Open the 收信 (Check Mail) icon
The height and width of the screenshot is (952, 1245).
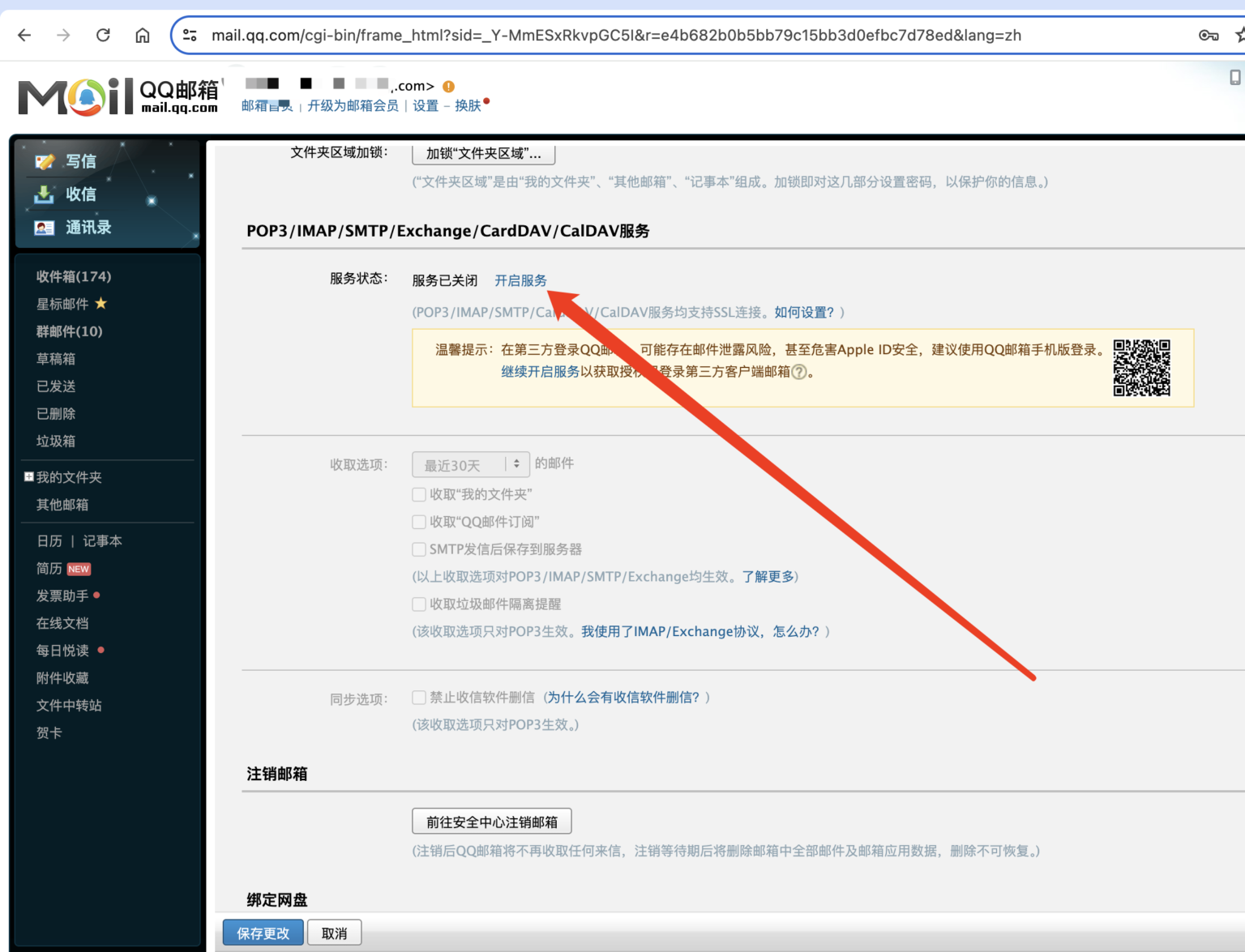[44, 194]
